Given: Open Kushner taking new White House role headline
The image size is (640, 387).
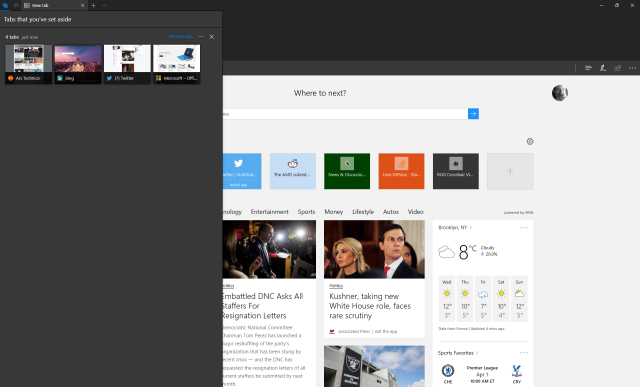Looking at the screenshot, I should [370, 306].
